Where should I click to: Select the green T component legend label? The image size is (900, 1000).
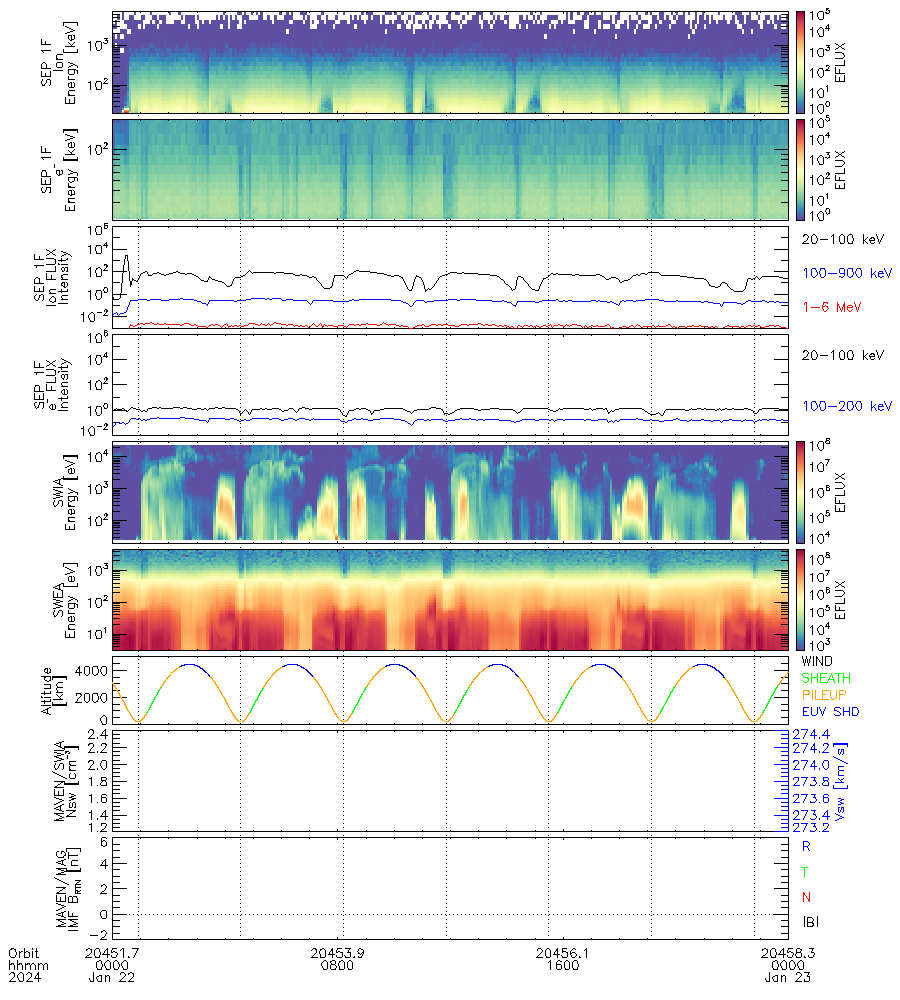[x=806, y=871]
